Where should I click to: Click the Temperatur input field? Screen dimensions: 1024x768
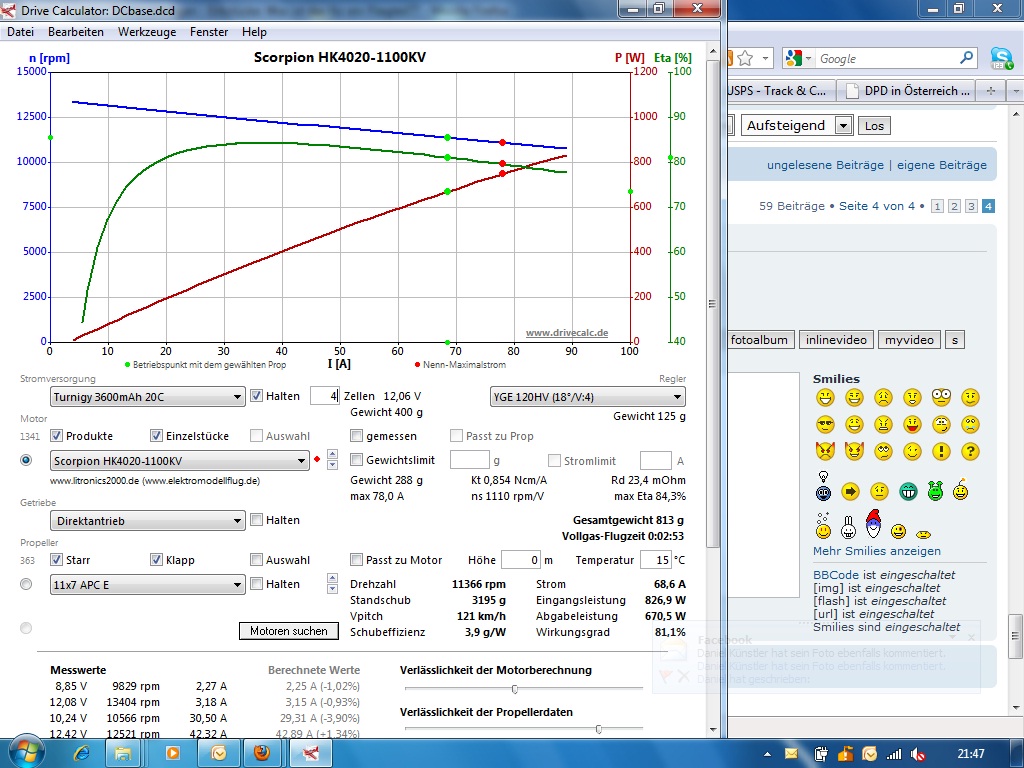click(x=655, y=560)
